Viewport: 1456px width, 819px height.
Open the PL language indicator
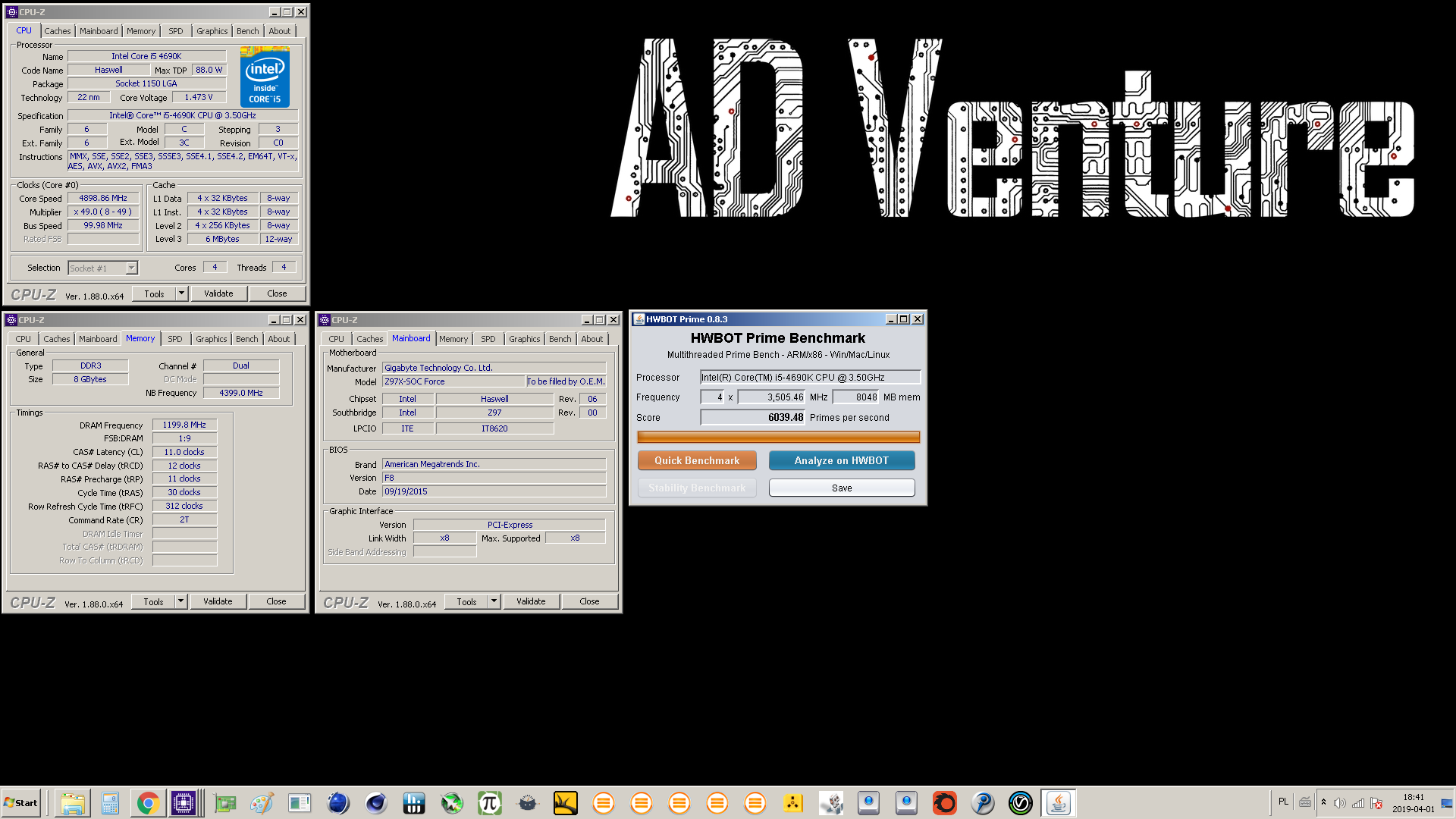click(1283, 802)
